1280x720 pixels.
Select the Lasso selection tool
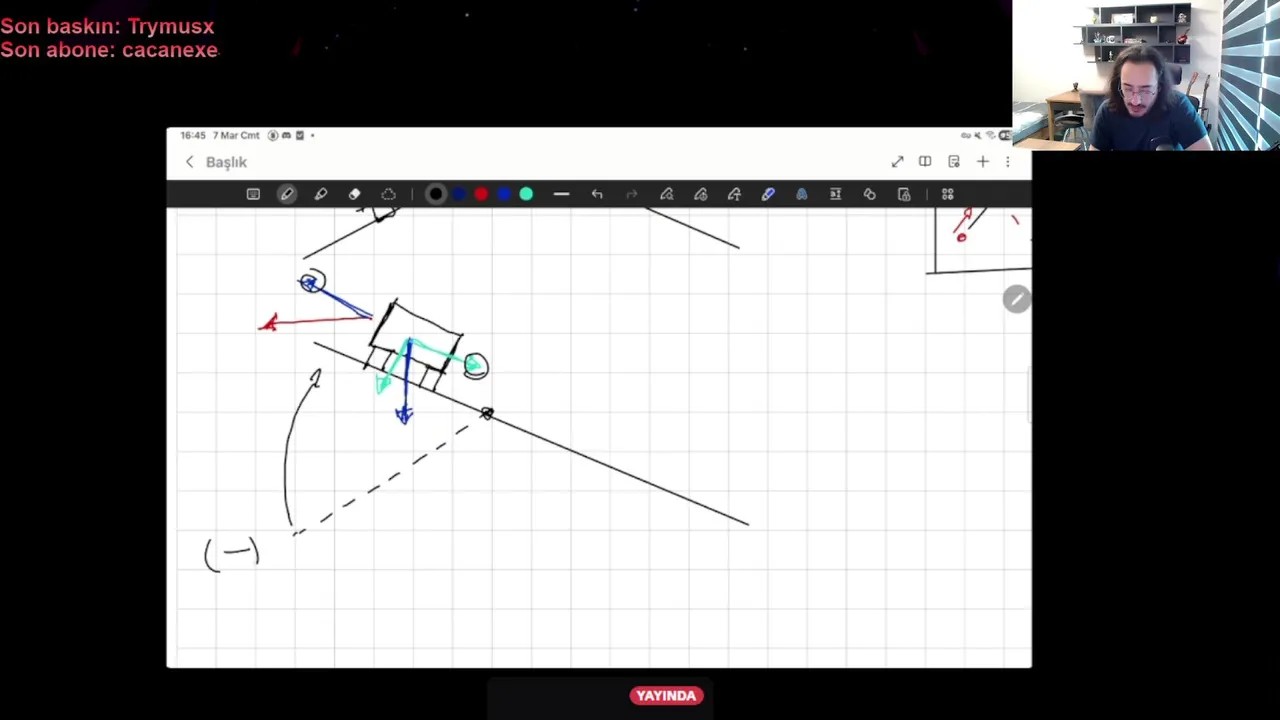(x=389, y=194)
